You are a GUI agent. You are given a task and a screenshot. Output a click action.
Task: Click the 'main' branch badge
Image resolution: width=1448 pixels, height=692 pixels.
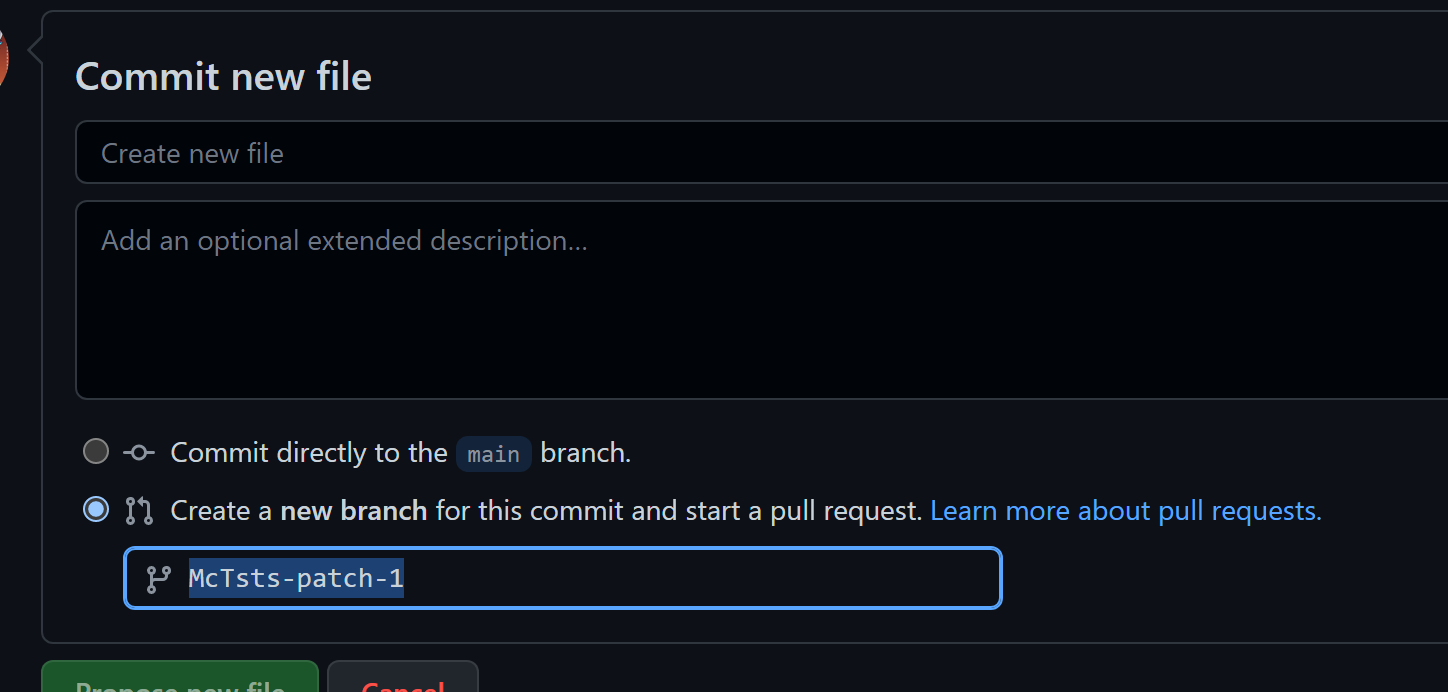pos(493,454)
